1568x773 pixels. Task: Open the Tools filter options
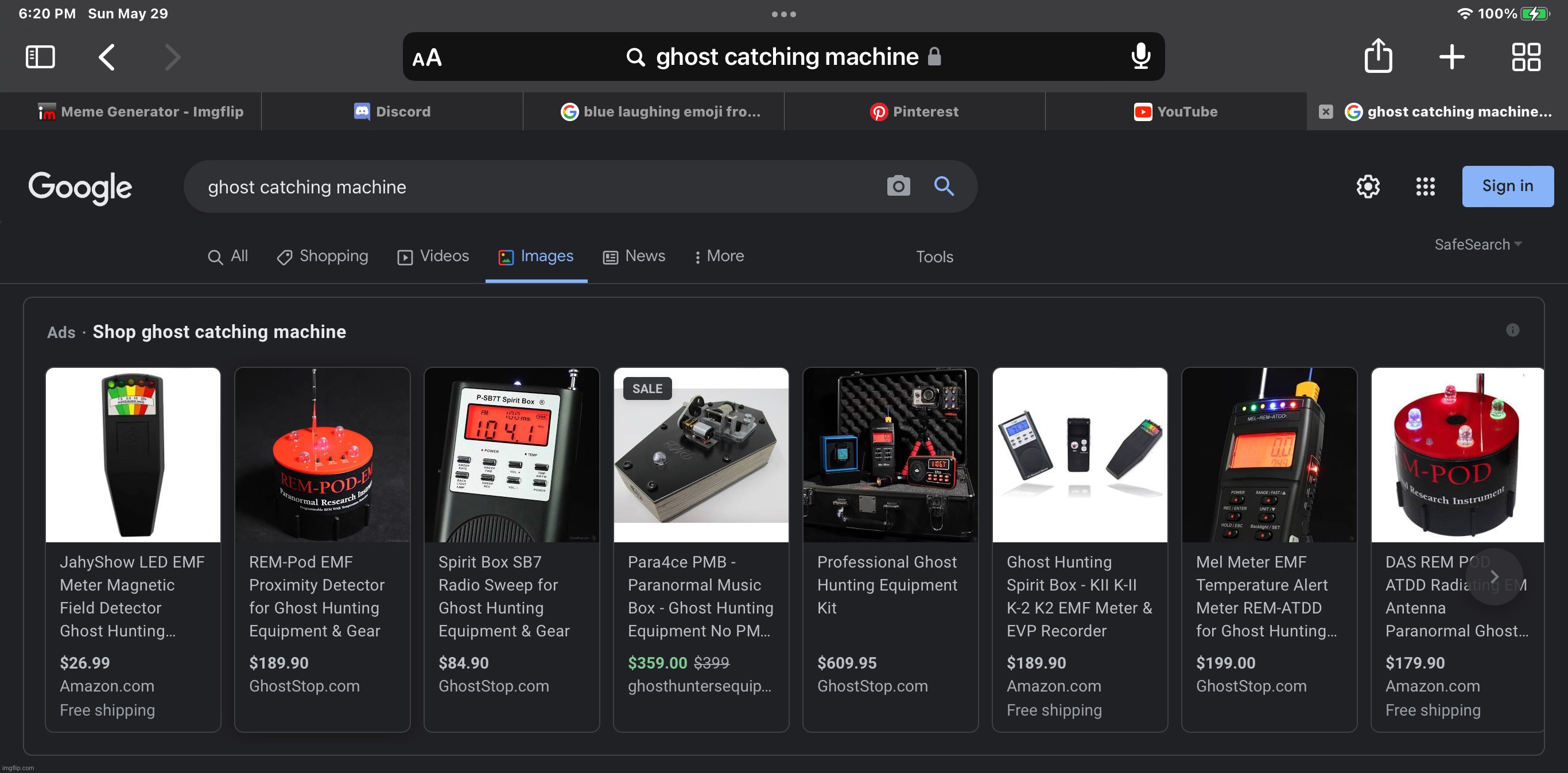pos(934,257)
